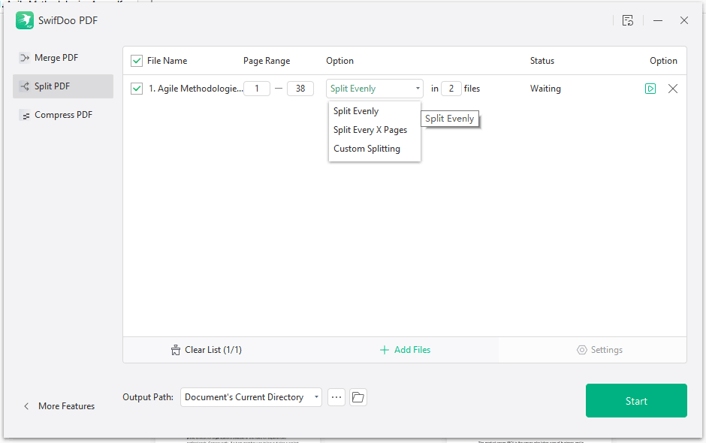
Task: Toggle the select-all File Name checkbox
Action: coord(136,61)
